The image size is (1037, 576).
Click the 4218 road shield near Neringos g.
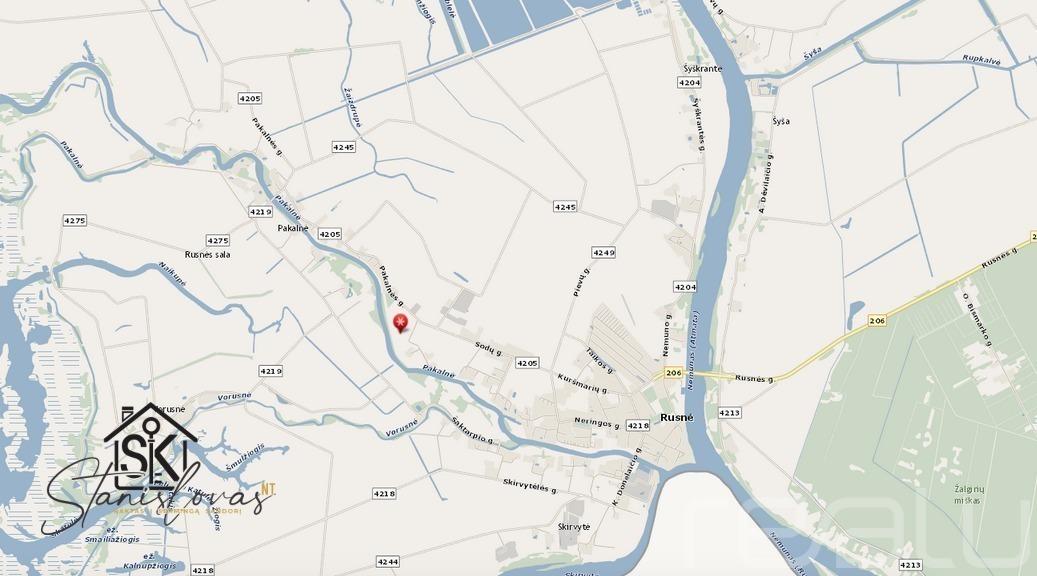click(638, 425)
